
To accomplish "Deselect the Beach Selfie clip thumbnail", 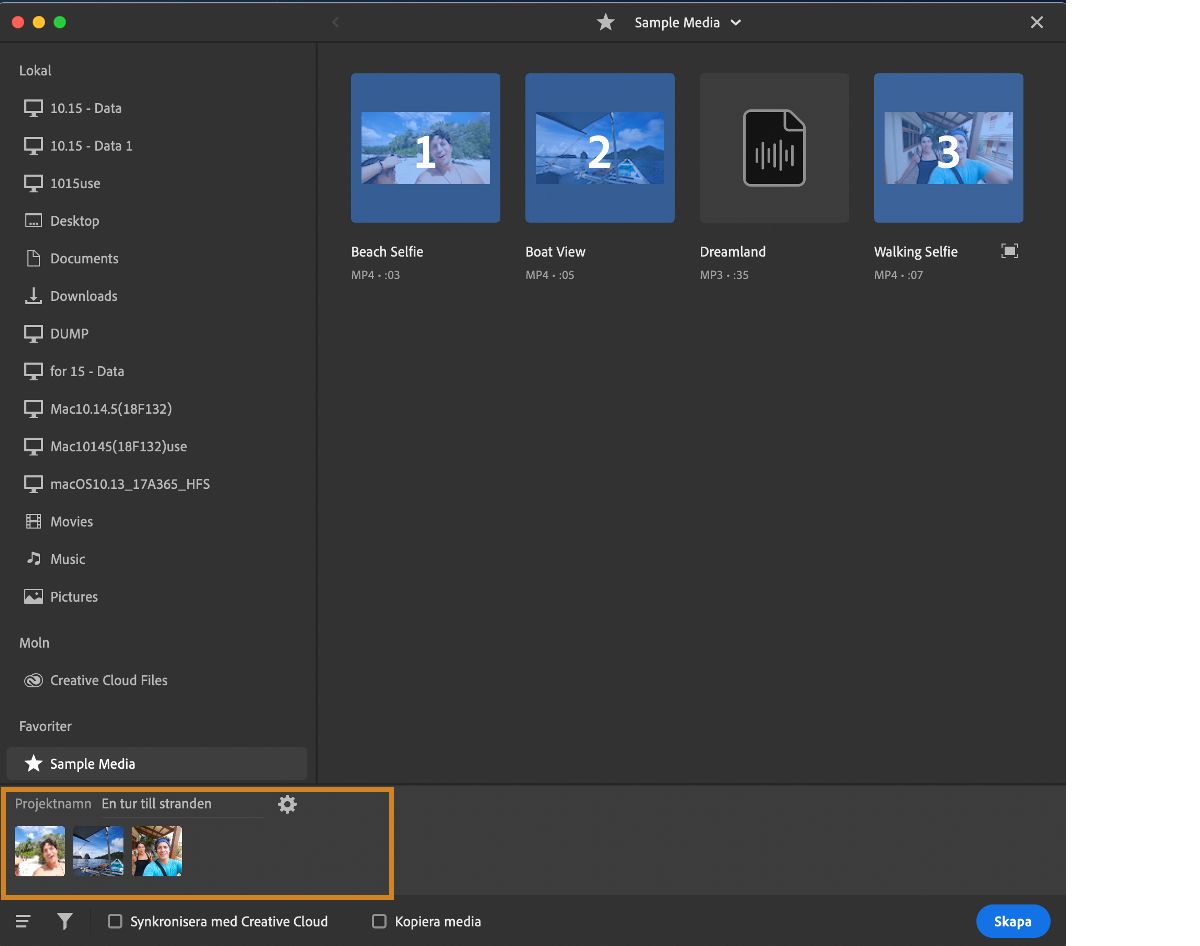I will pyautogui.click(x=425, y=148).
